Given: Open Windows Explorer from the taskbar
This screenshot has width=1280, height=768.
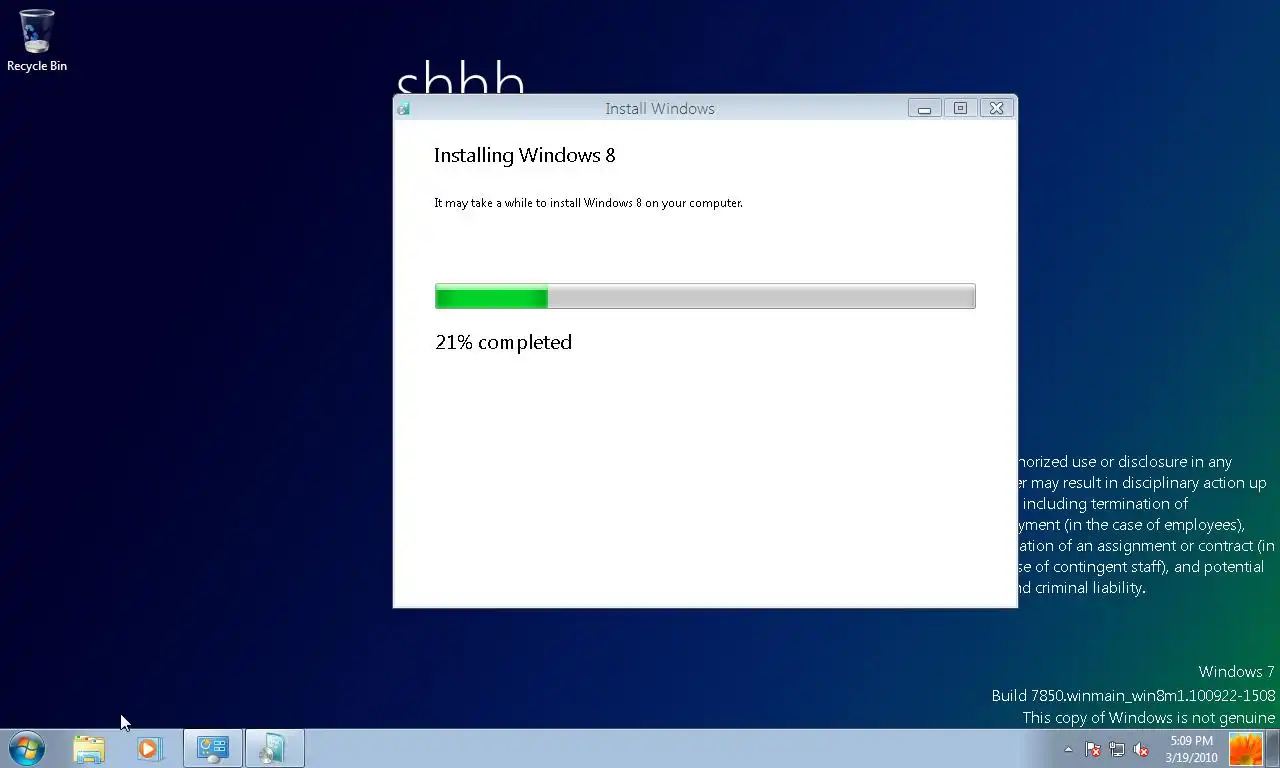Looking at the screenshot, I should click(x=89, y=748).
